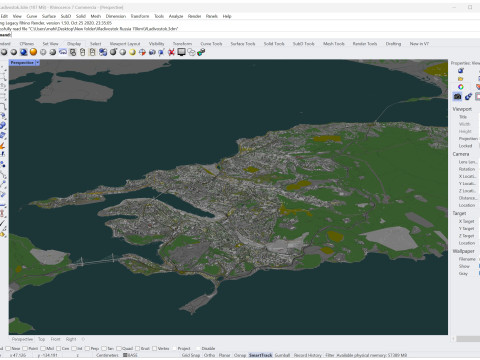Viewport: 480px width, 360px height.
Task: Toggle the Disable osnap checkbox
Action: pyautogui.click(x=199, y=348)
